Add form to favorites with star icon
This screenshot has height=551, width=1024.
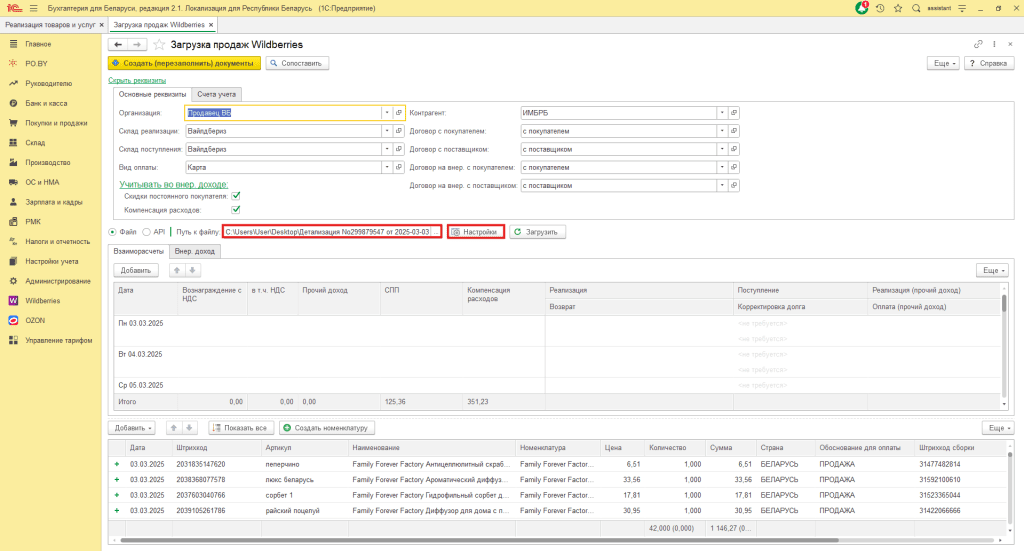tap(159, 45)
